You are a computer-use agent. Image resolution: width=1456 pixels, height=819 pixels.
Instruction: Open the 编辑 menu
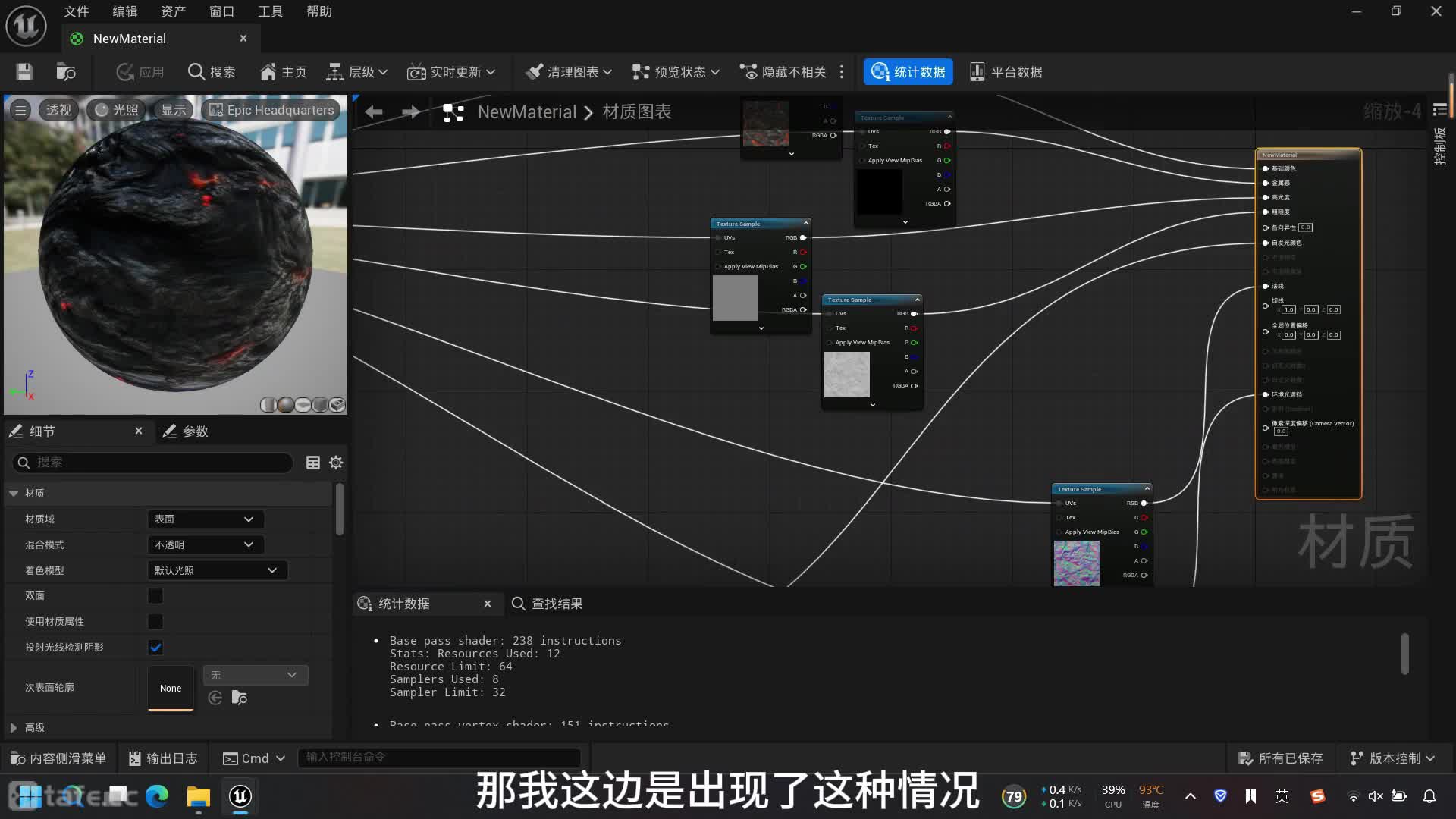point(124,11)
